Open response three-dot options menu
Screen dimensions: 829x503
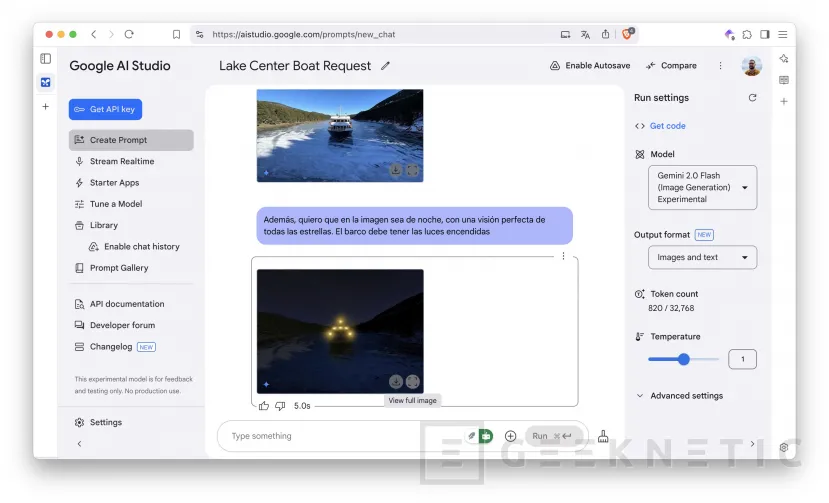(x=563, y=256)
